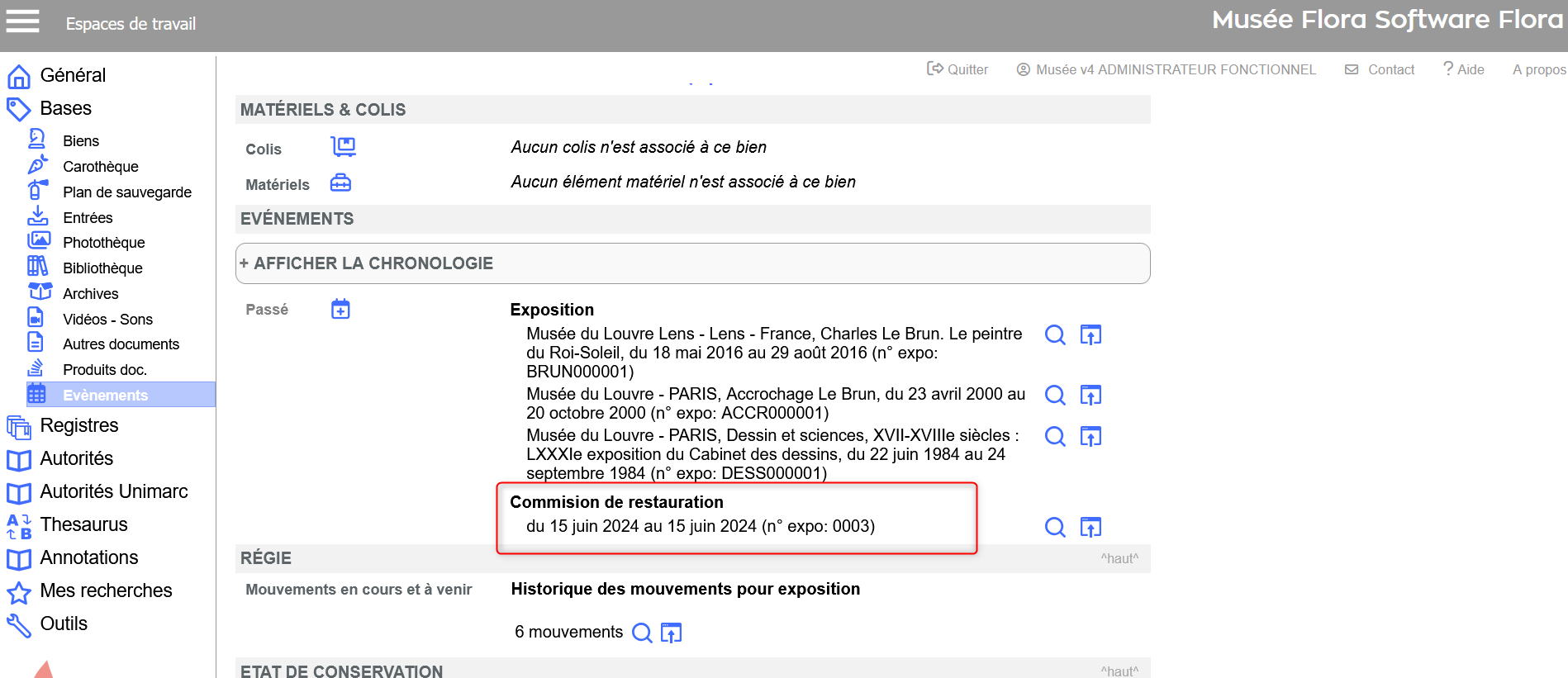1568x678 pixels.
Task: Click the Thesaurus A-B icon
Action: click(19, 526)
